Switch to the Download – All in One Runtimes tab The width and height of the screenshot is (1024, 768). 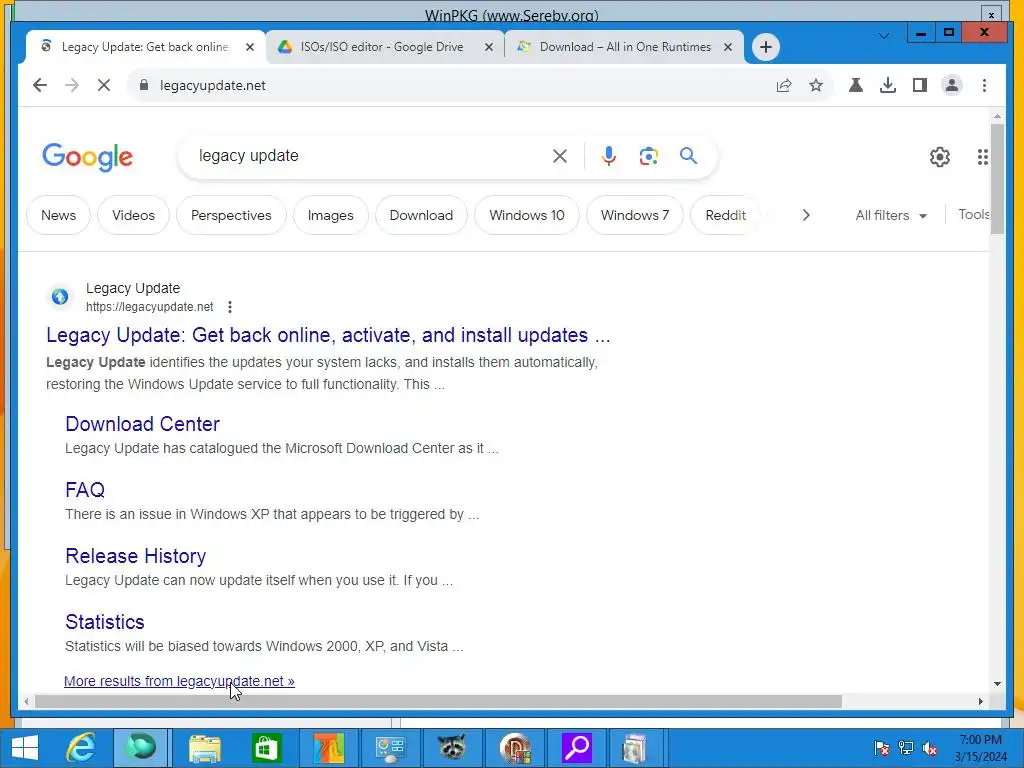[624, 47]
